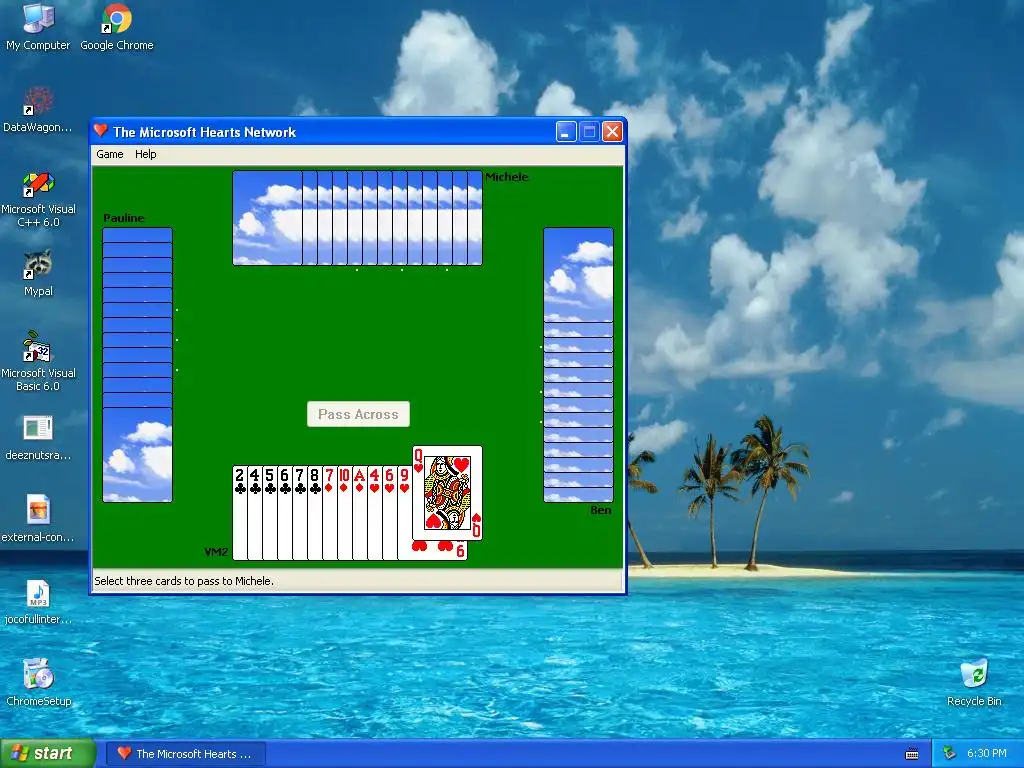This screenshot has width=1024, height=768.
Task: Choose the 9 of hearts card
Action: [404, 513]
